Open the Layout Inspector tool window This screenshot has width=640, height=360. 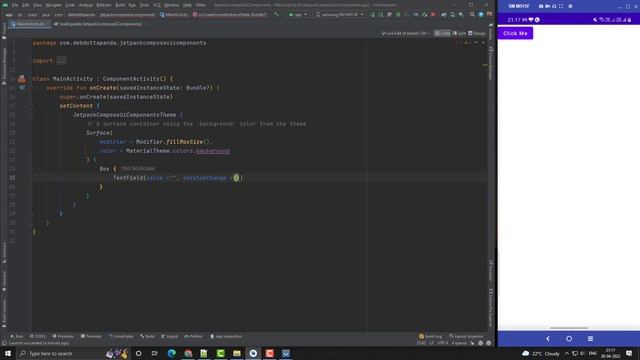tap(466, 336)
